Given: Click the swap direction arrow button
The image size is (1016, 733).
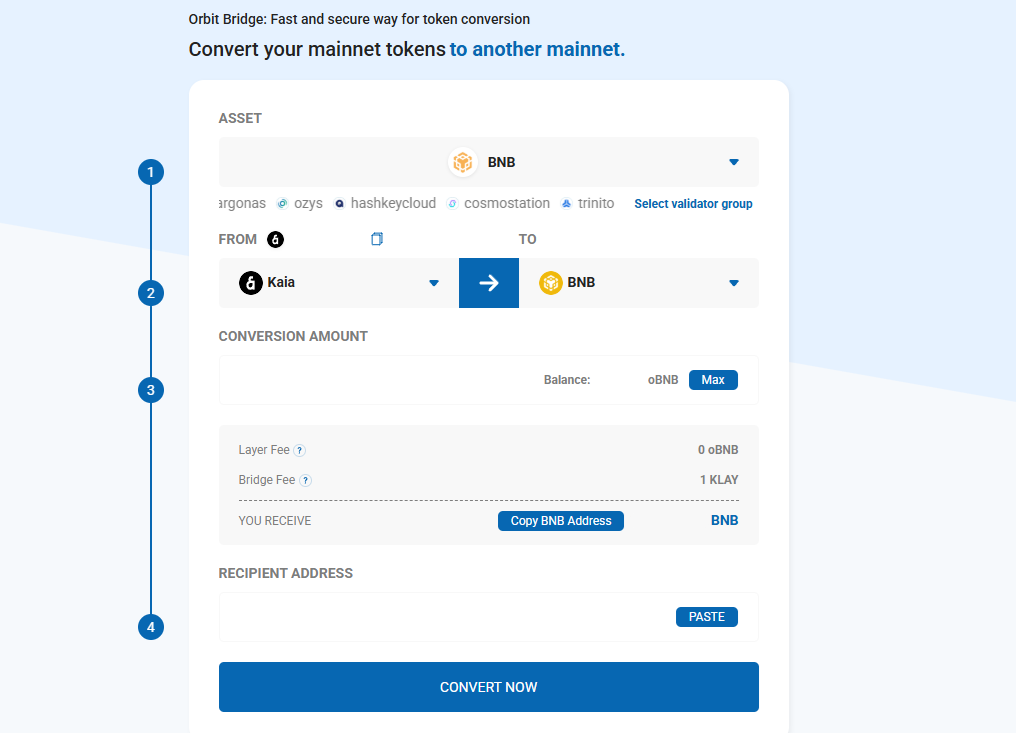Looking at the screenshot, I should [489, 283].
